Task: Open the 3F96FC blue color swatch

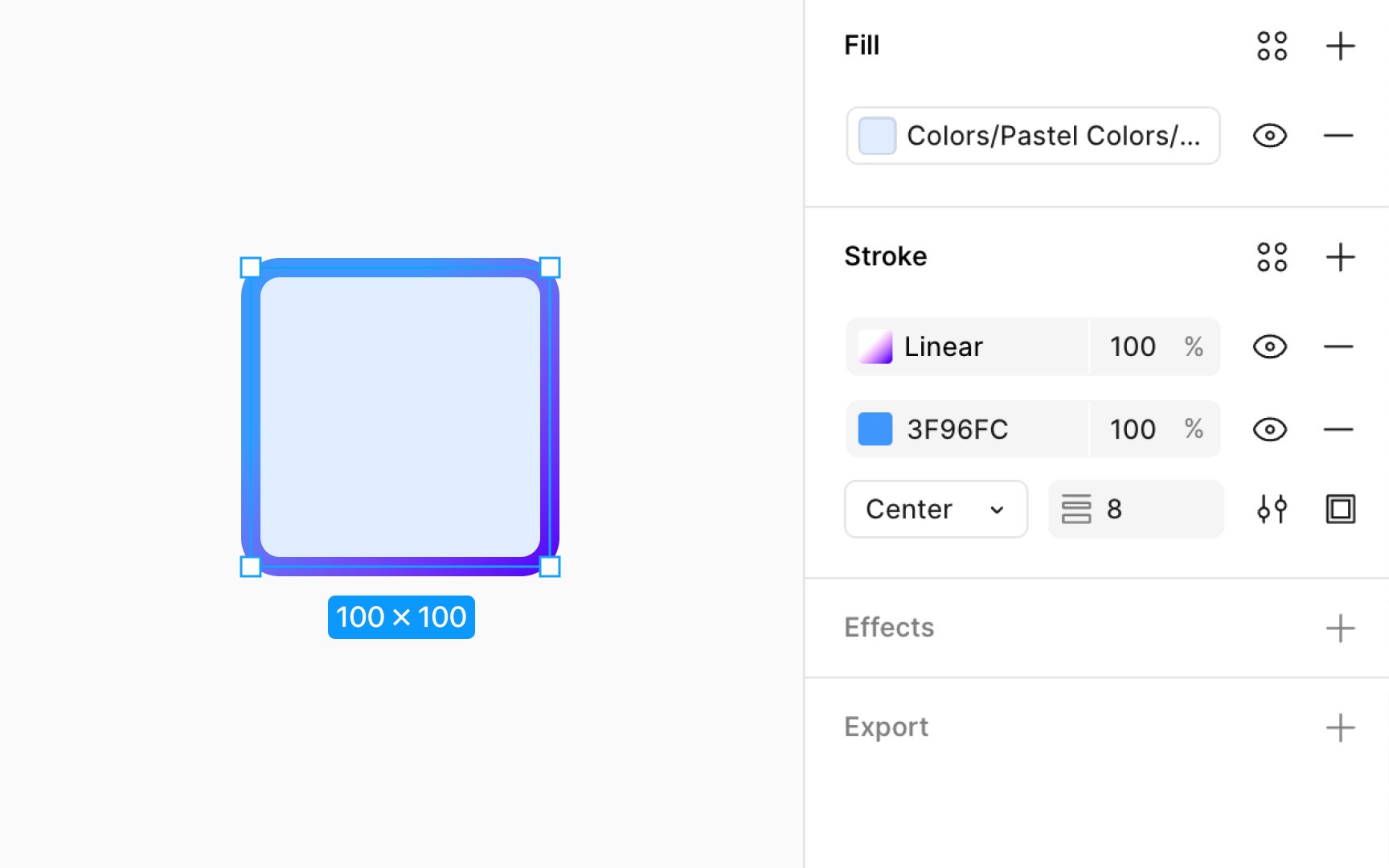Action: click(x=875, y=429)
